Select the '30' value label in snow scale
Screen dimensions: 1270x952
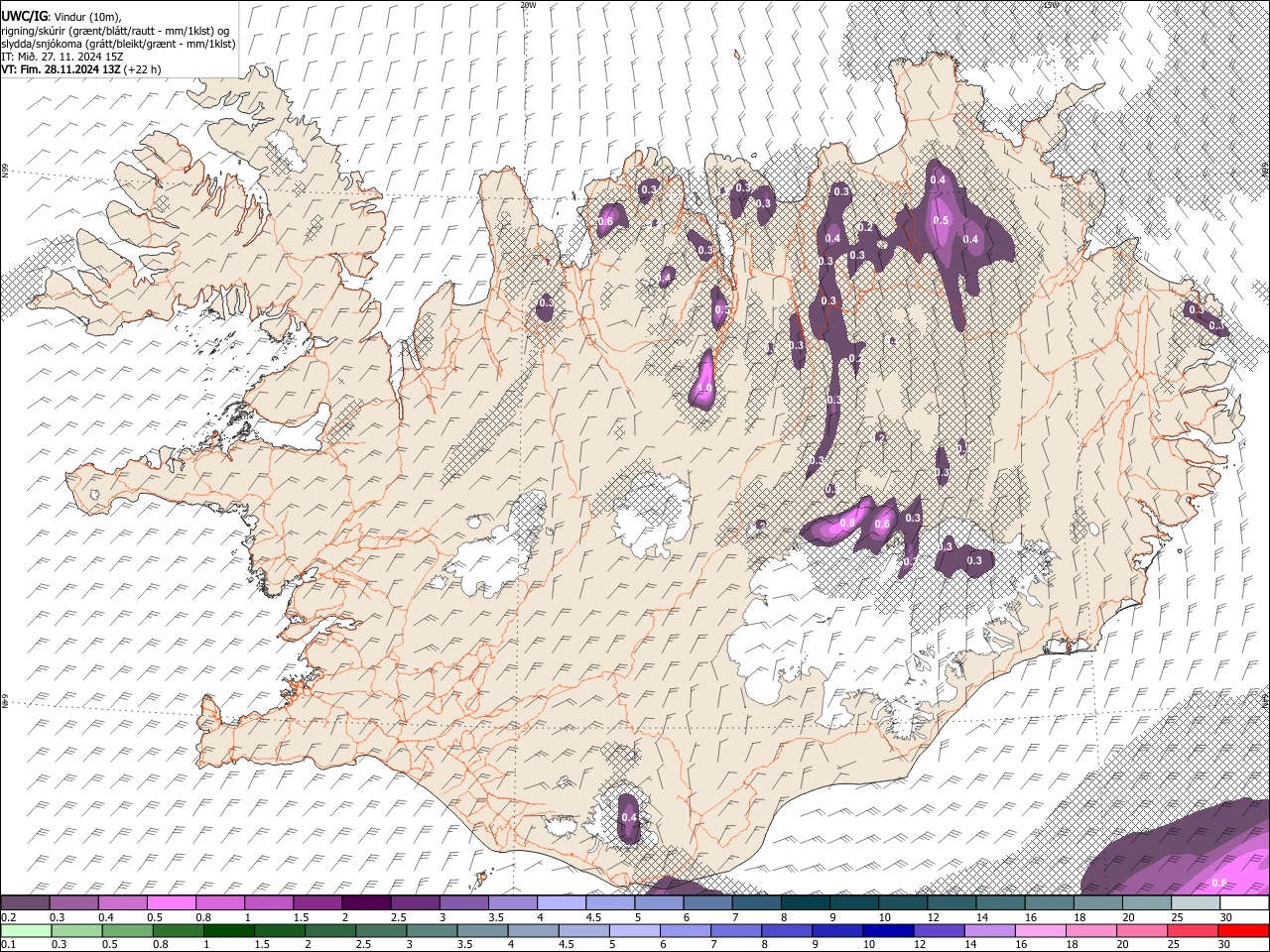pos(1226,917)
